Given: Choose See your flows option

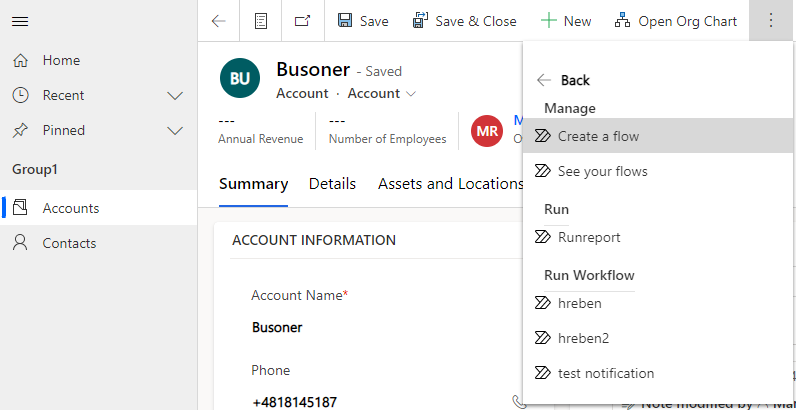Looking at the screenshot, I should (x=602, y=171).
